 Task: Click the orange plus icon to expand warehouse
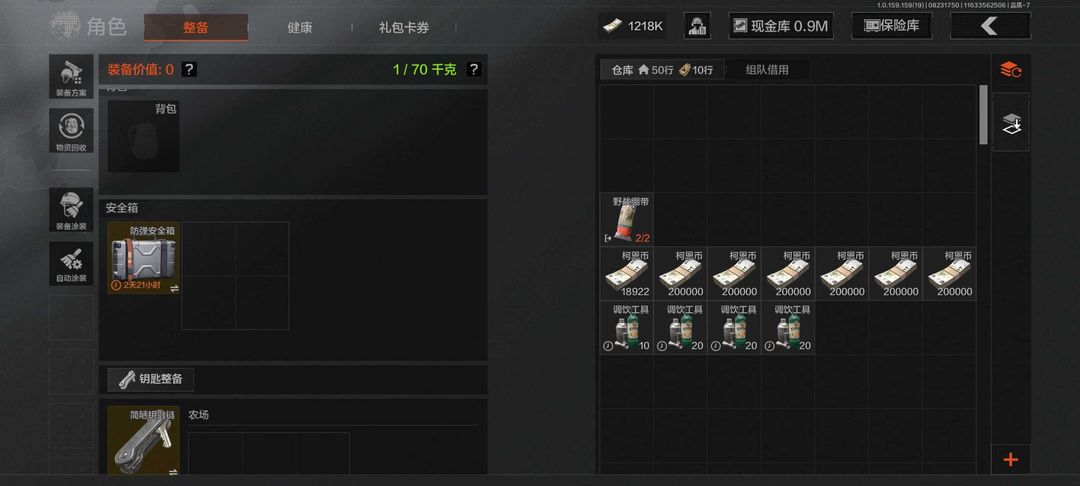click(1010, 460)
